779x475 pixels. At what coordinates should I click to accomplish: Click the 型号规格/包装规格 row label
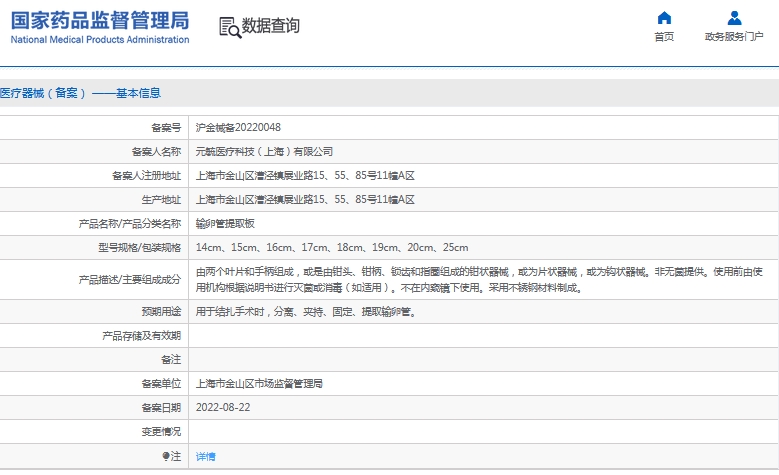pyautogui.click(x=140, y=247)
